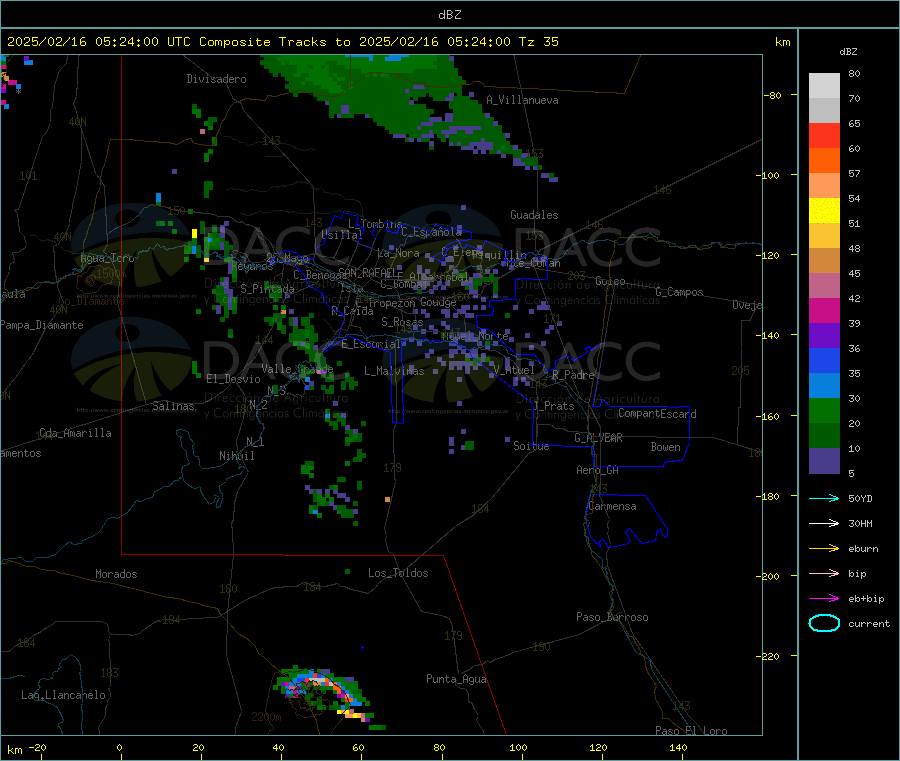This screenshot has width=900, height=761.
Task: Click the timestamp header text '2025/02/16 05:24:00 UTC'
Action: [99, 42]
